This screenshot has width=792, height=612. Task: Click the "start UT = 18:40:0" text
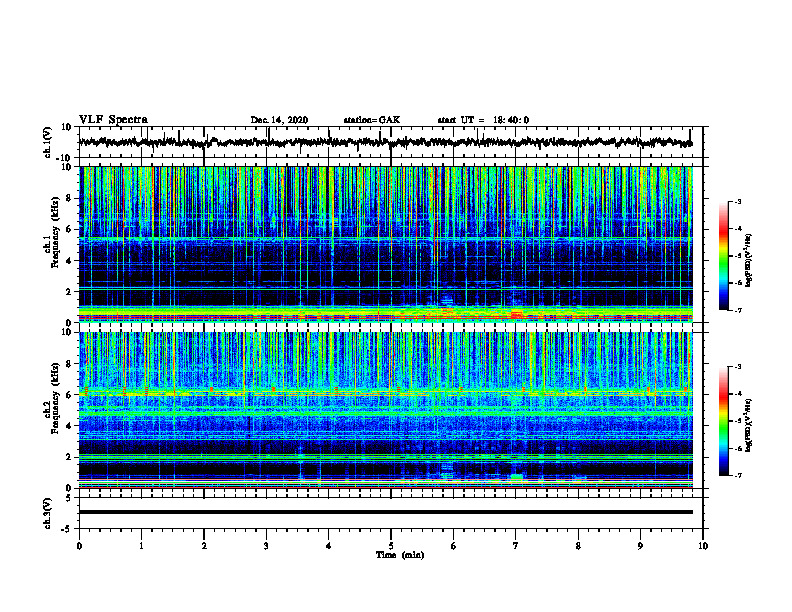pyautogui.click(x=483, y=120)
